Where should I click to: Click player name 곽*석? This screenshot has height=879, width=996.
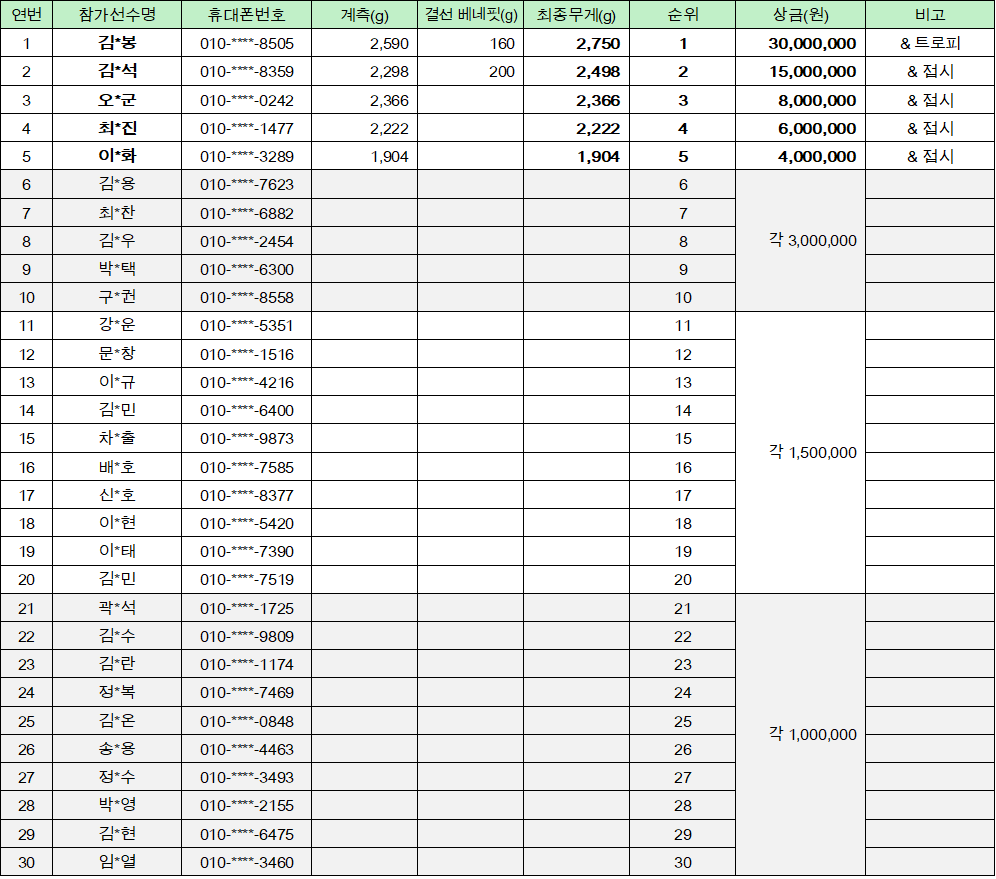tap(117, 608)
